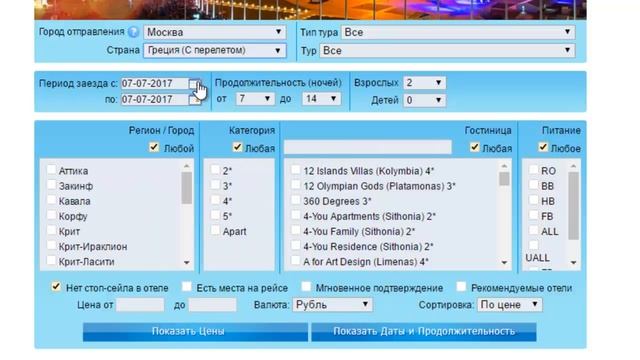Enable Есть места на рейсе checkbox
The height and width of the screenshot is (360, 640).
point(187,287)
